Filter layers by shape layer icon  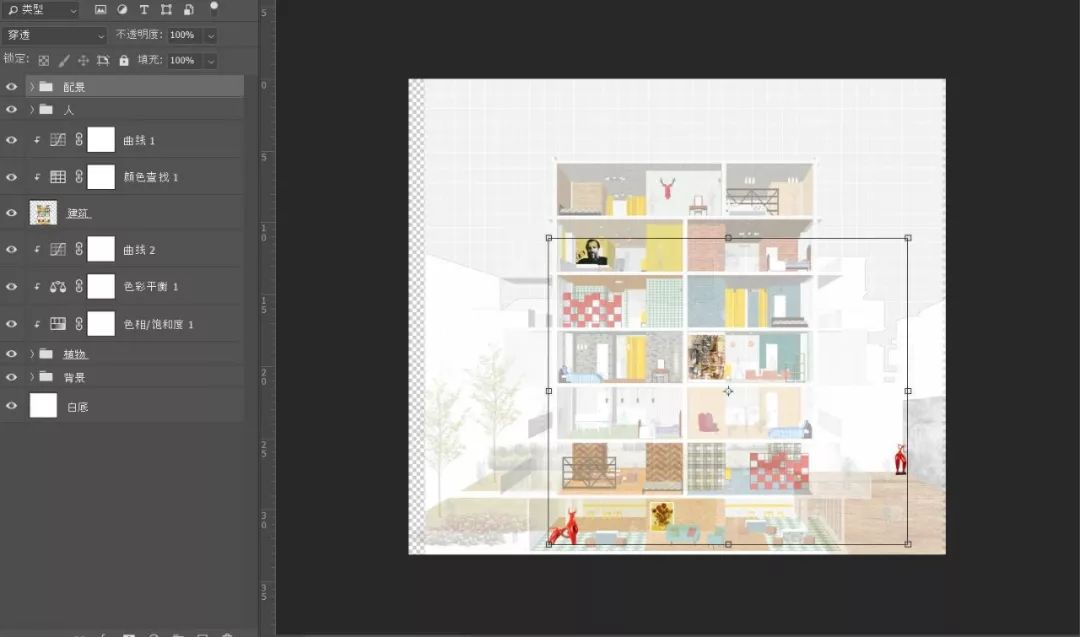166,10
